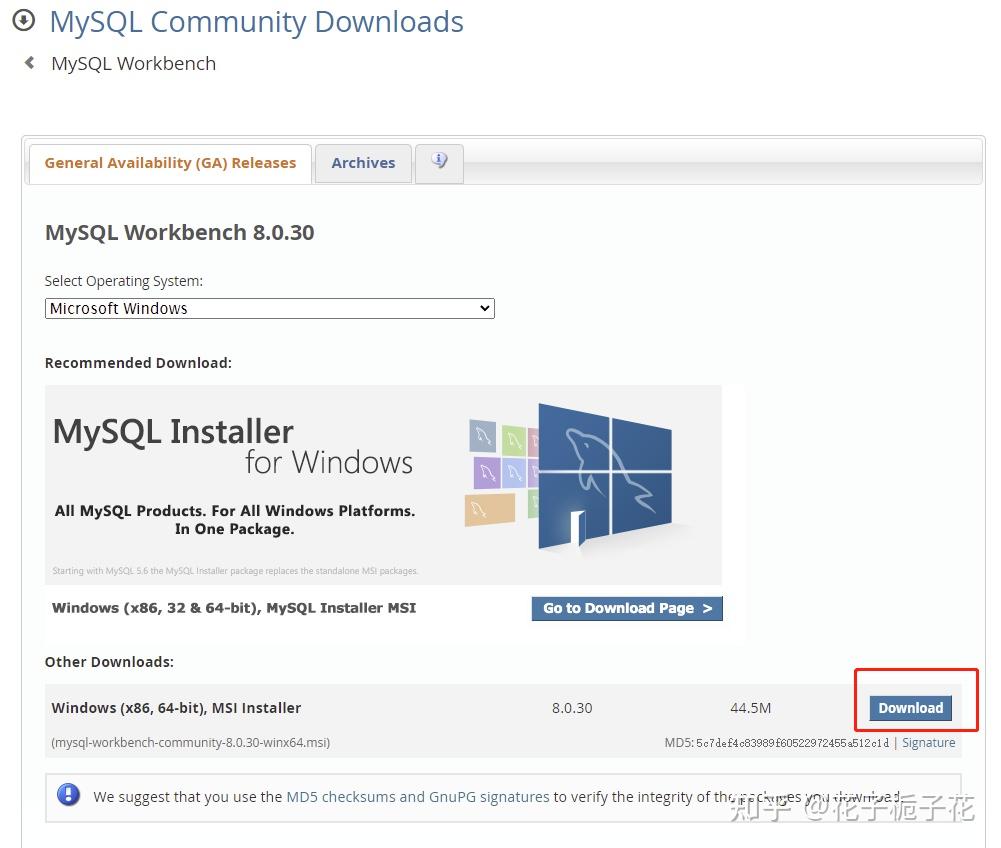Click the Download button for the MSI Installer

pyautogui.click(x=910, y=707)
